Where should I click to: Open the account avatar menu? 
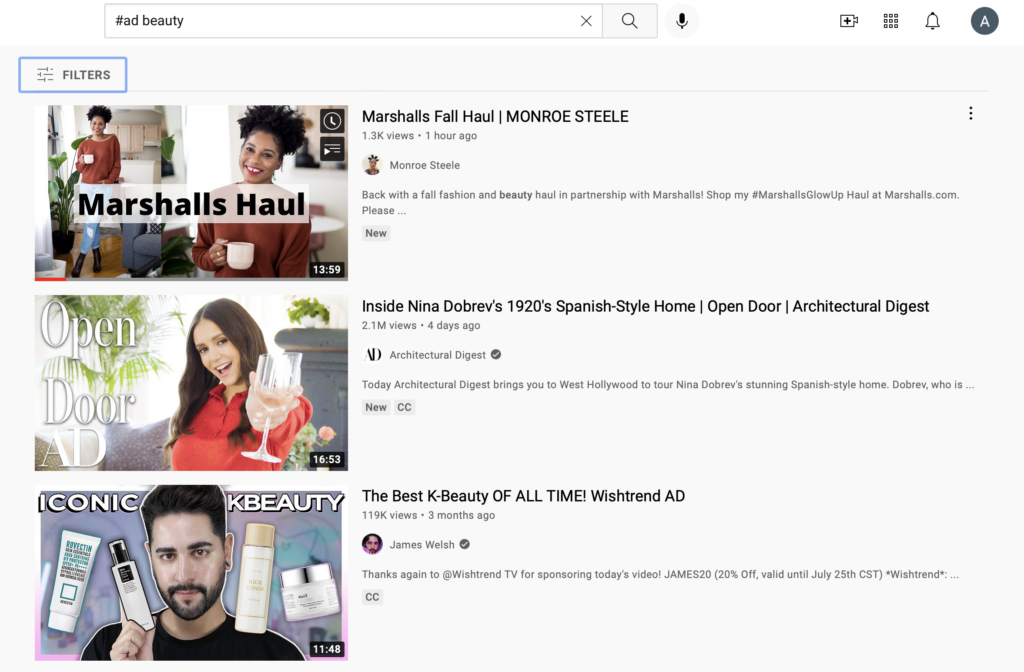[x=984, y=20]
